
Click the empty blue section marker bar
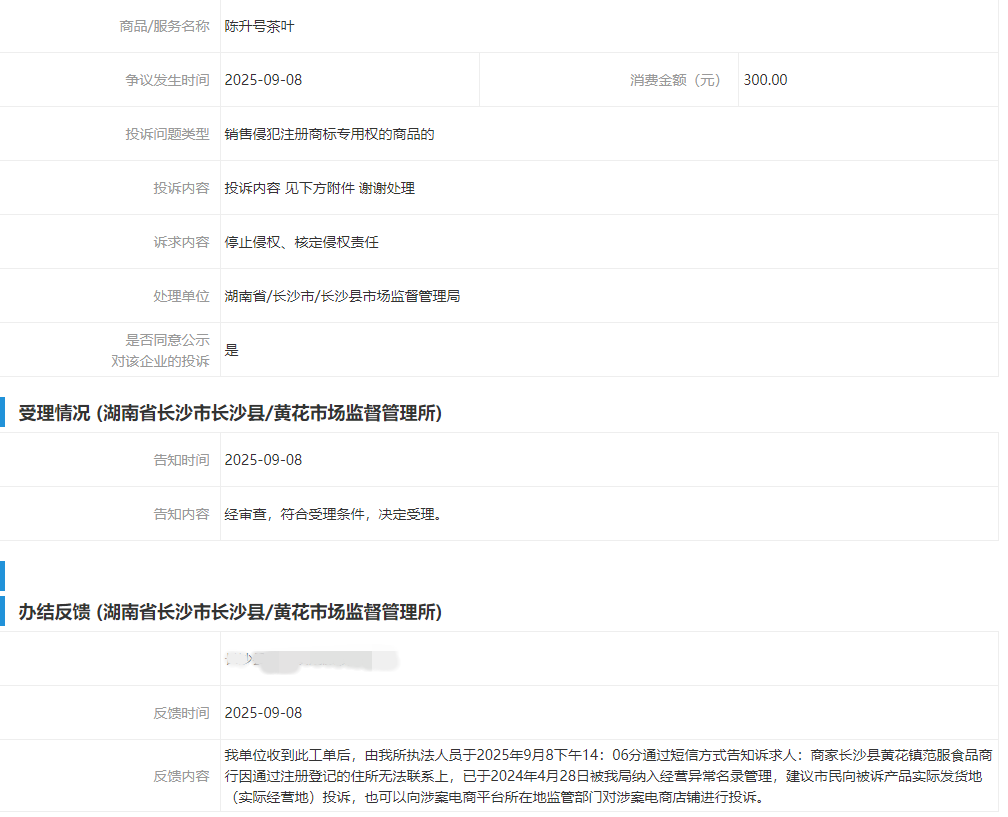(x=3, y=576)
